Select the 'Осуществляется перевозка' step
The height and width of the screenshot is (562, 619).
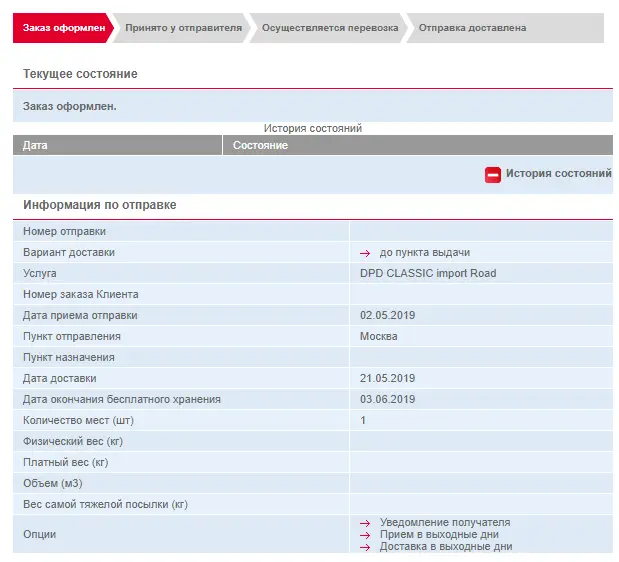330,28
